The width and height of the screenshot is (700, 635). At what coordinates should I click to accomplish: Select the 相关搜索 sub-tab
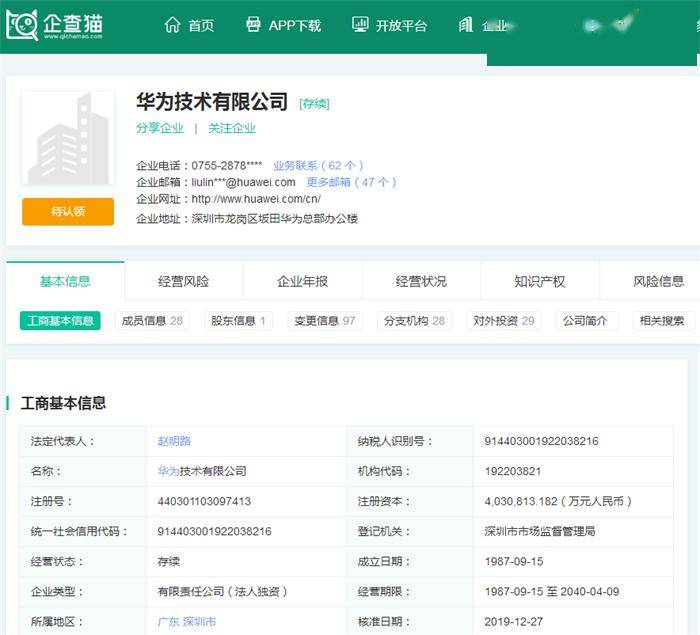coord(662,321)
